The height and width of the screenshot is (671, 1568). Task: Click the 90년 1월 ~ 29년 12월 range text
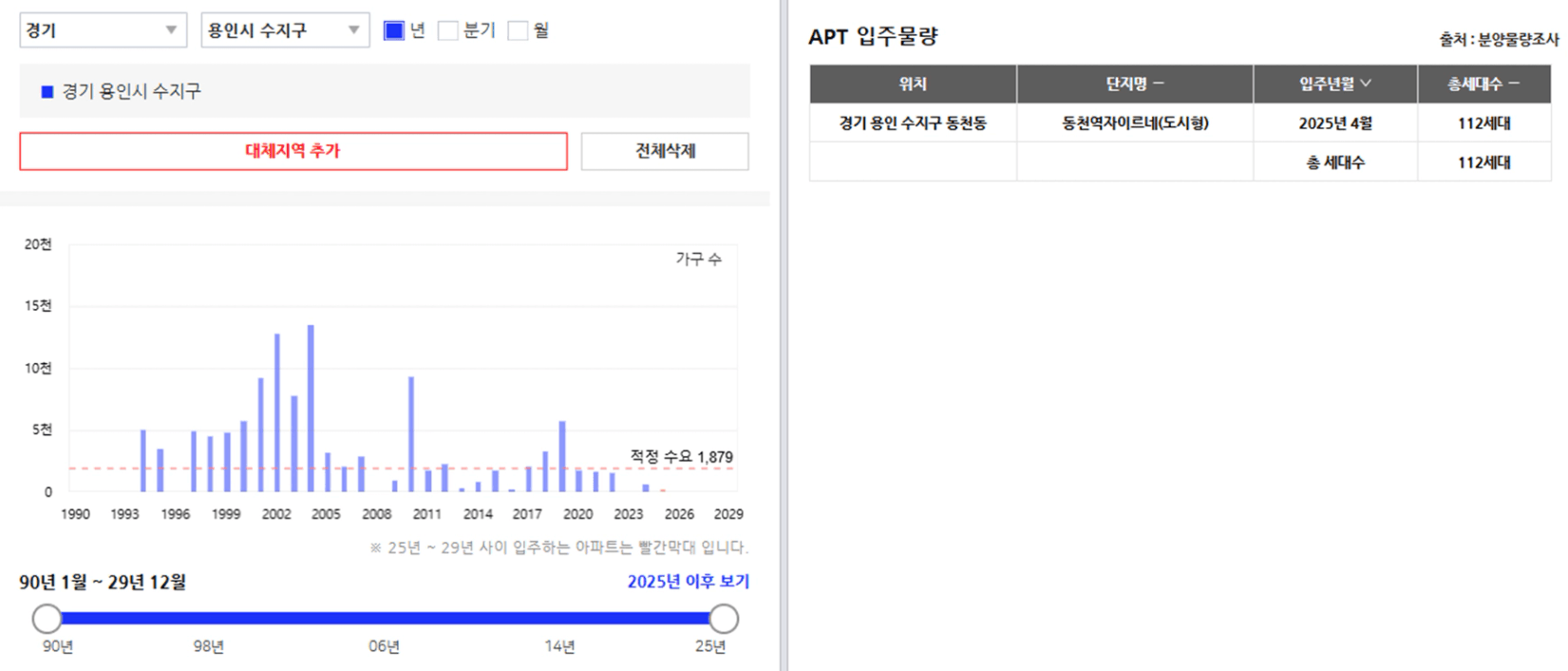[103, 582]
